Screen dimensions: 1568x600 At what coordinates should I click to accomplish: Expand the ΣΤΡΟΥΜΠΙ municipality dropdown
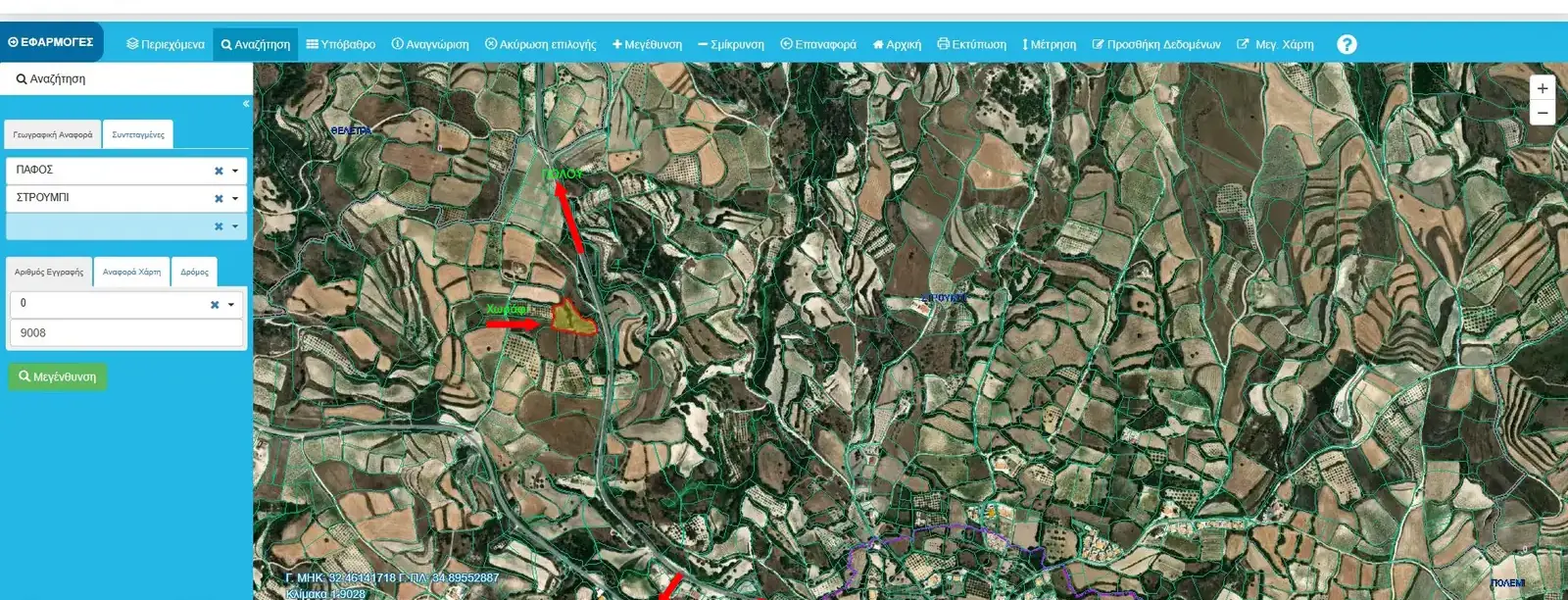click(x=235, y=198)
